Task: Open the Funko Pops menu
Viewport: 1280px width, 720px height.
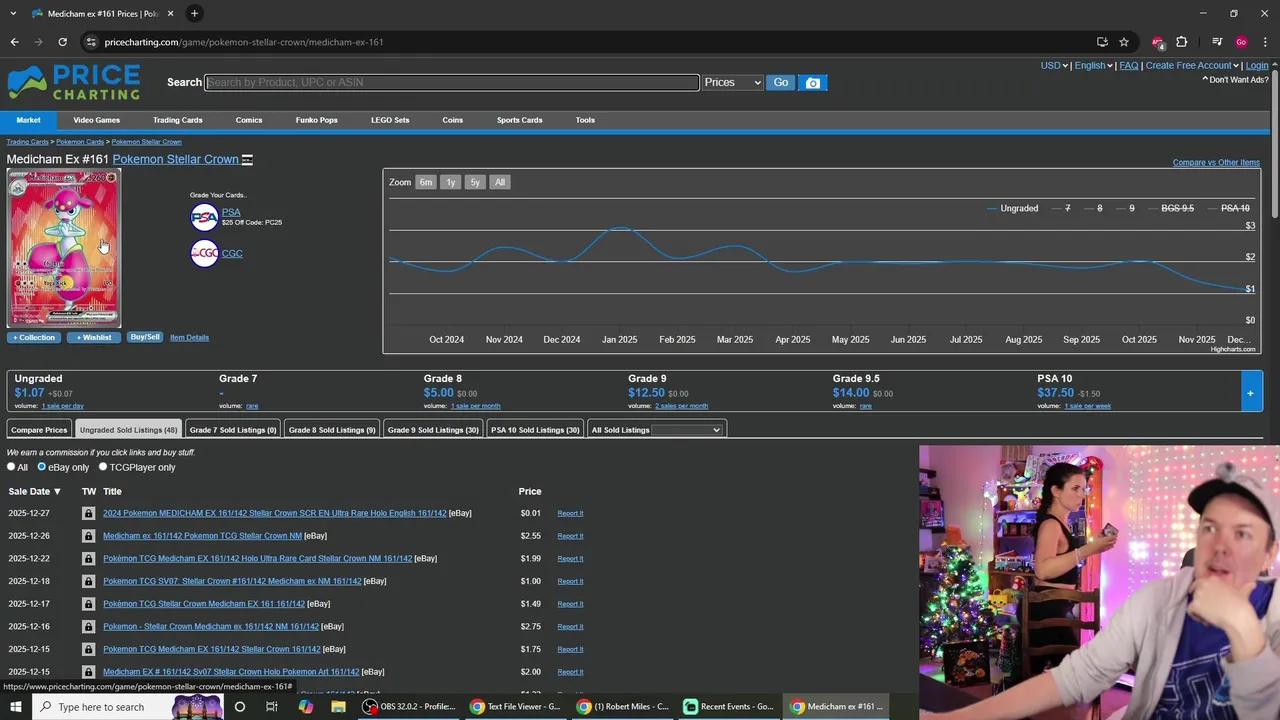Action: (x=316, y=120)
